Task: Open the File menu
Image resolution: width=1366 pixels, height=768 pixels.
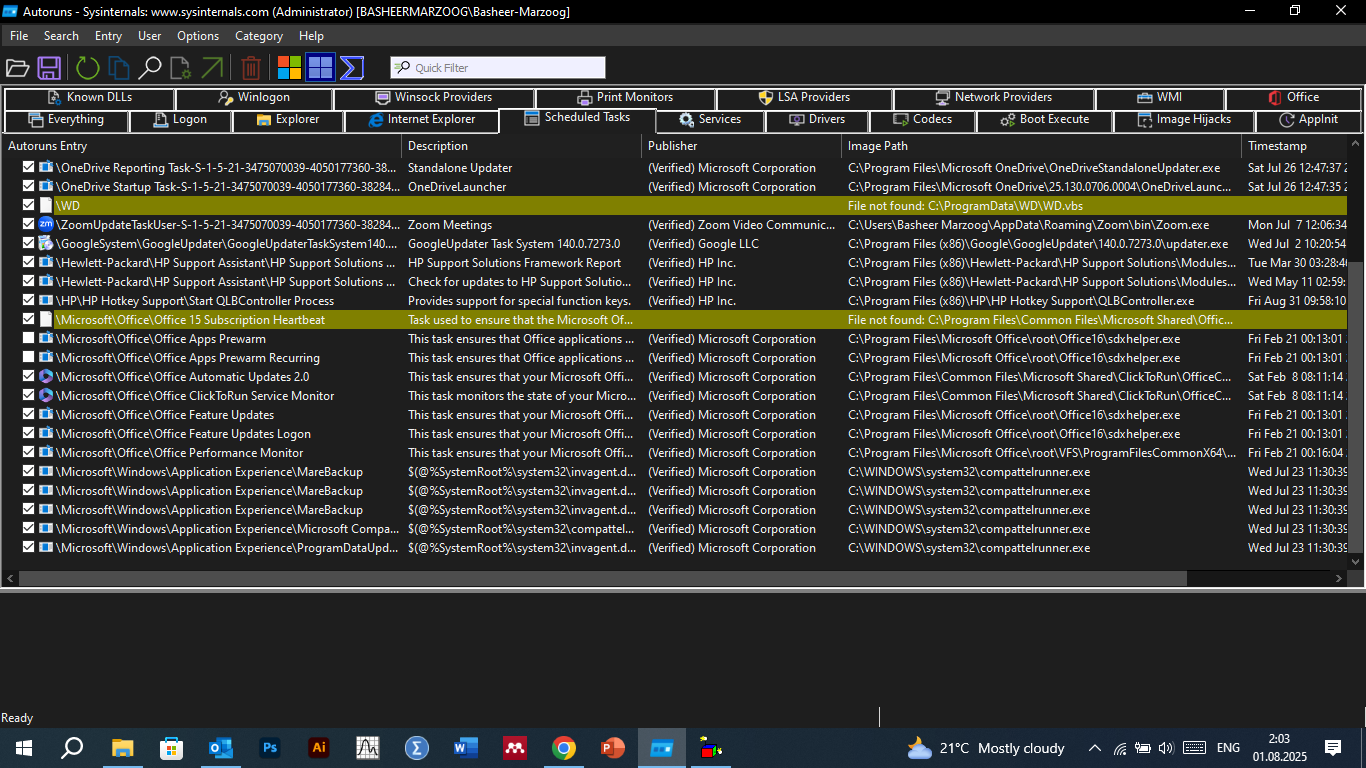Action: [x=19, y=36]
